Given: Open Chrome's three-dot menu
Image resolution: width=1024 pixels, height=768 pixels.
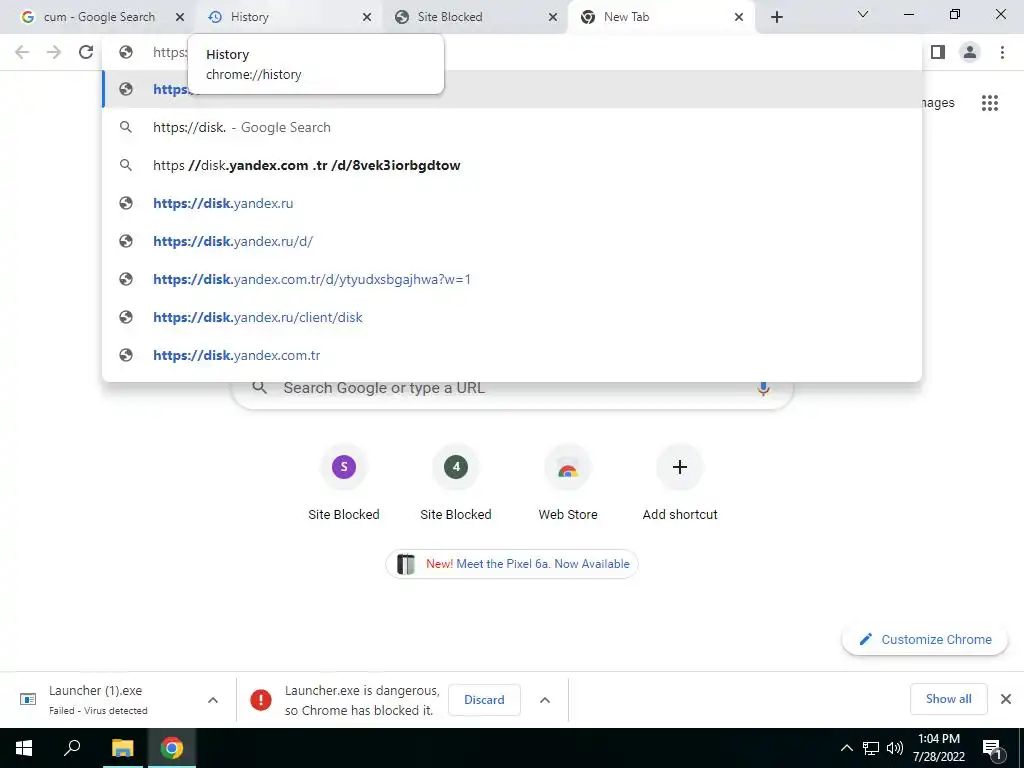Looking at the screenshot, I should (x=1002, y=52).
